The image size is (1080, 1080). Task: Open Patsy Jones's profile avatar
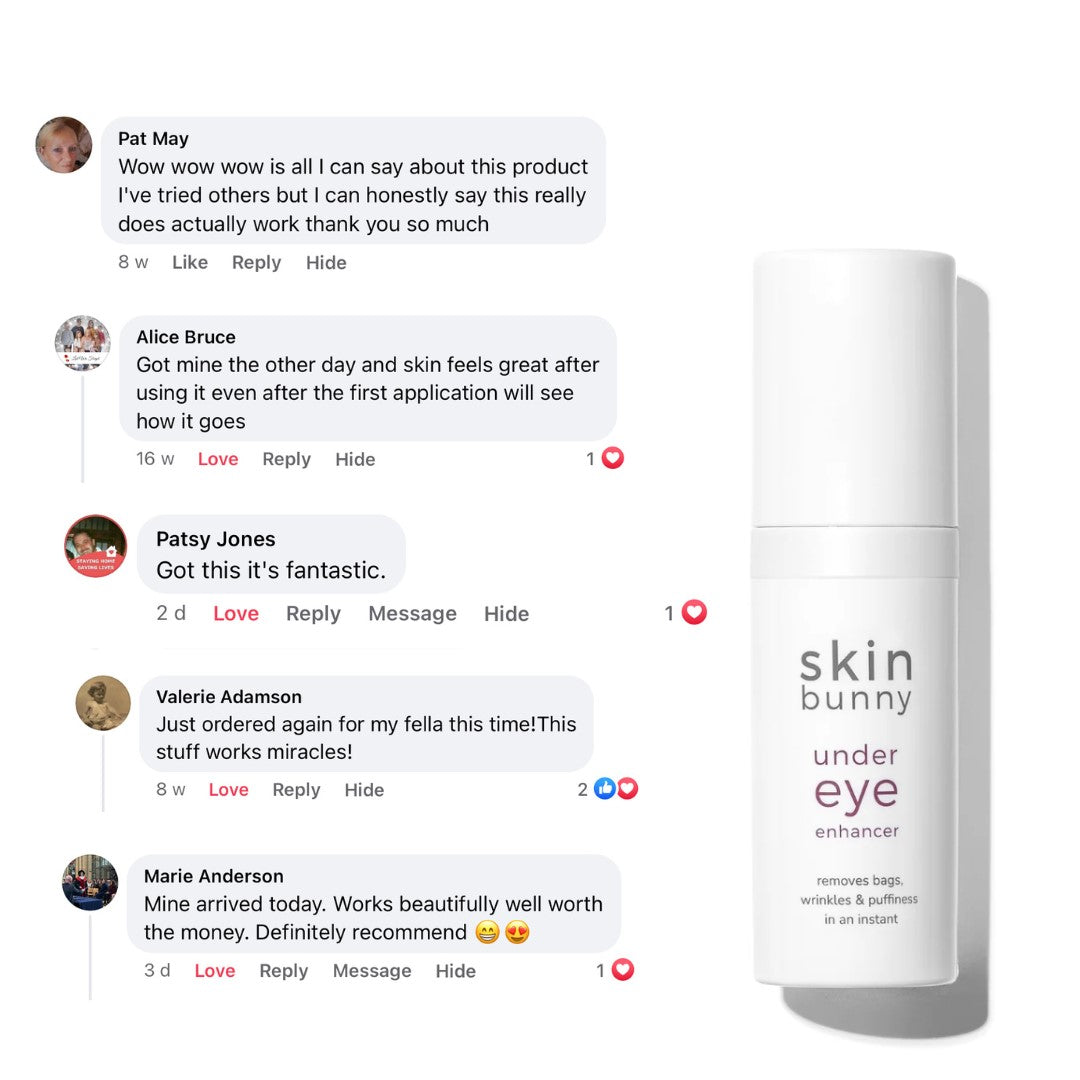click(96, 546)
